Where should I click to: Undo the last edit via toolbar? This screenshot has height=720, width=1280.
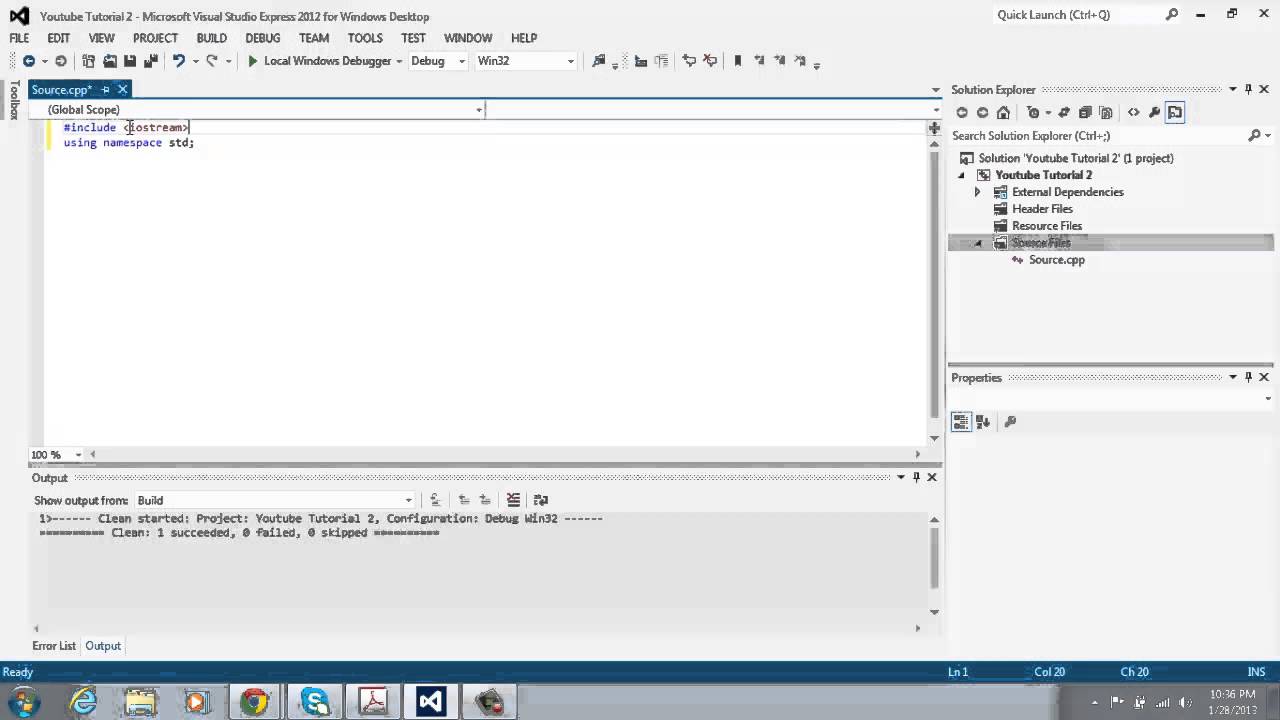179,61
